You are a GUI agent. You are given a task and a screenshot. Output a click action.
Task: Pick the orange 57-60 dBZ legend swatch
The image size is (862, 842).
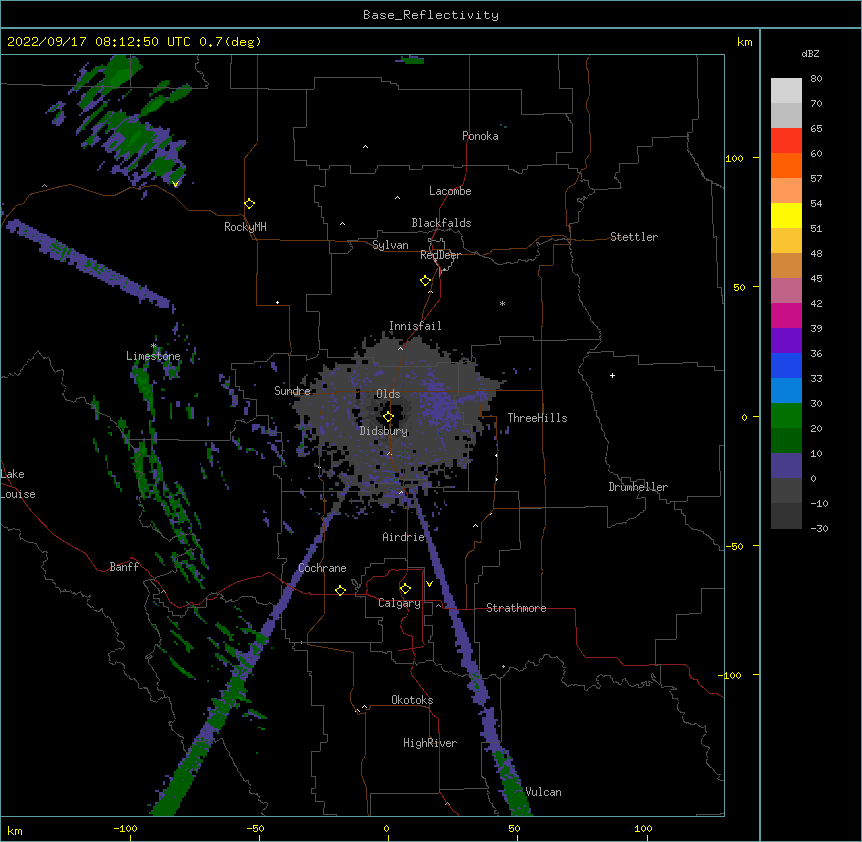coord(786,165)
